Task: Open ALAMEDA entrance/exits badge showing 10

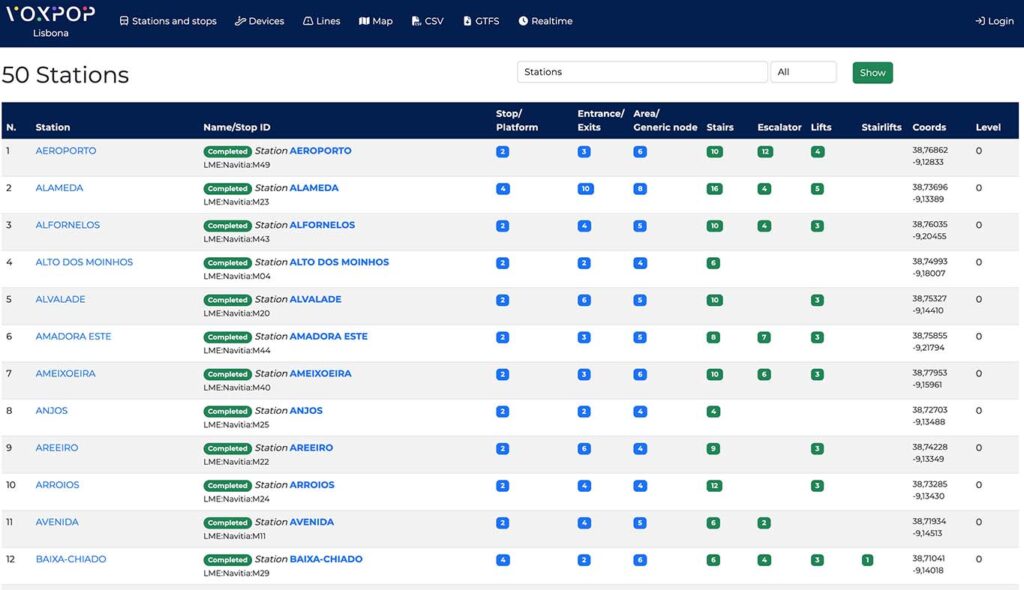Action: click(585, 189)
